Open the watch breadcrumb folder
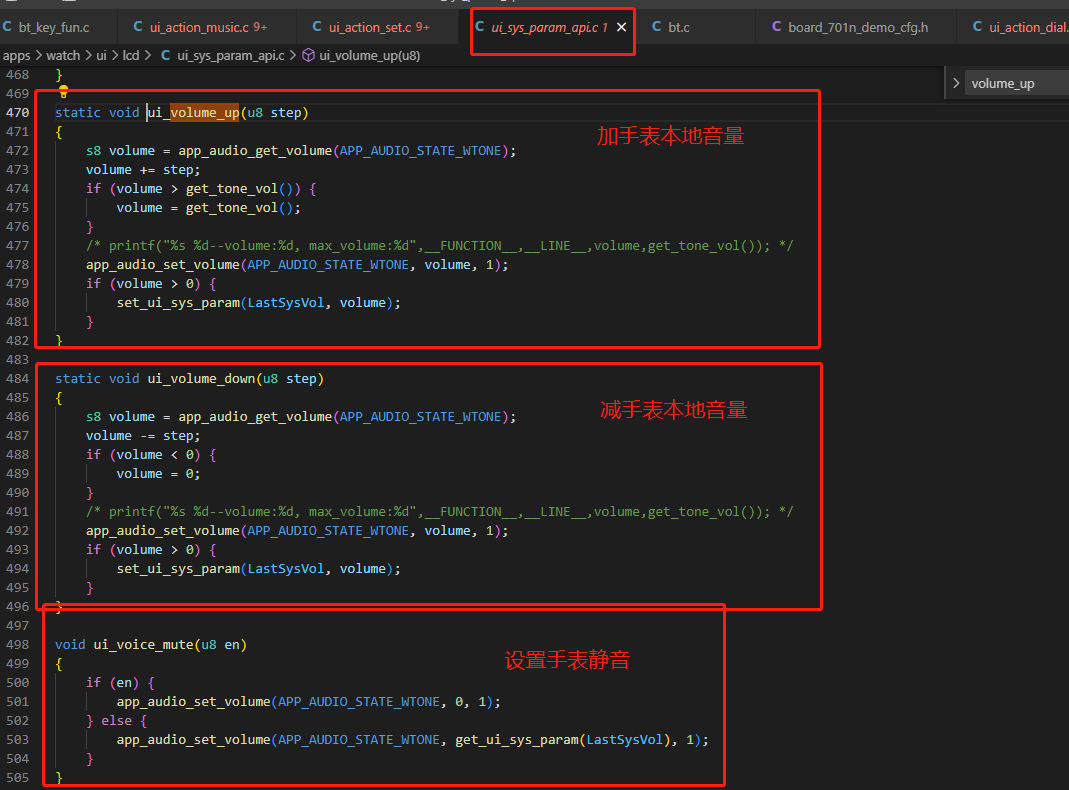The width and height of the screenshot is (1069, 790). (63, 56)
